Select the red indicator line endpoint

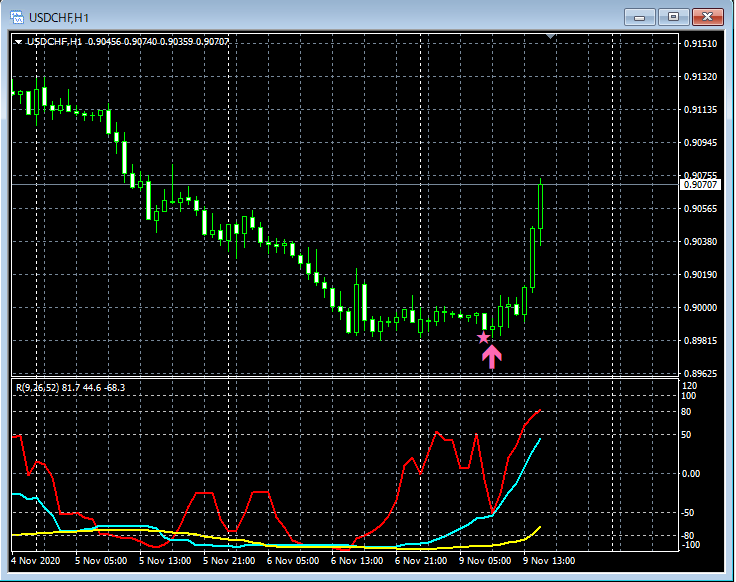[540, 410]
